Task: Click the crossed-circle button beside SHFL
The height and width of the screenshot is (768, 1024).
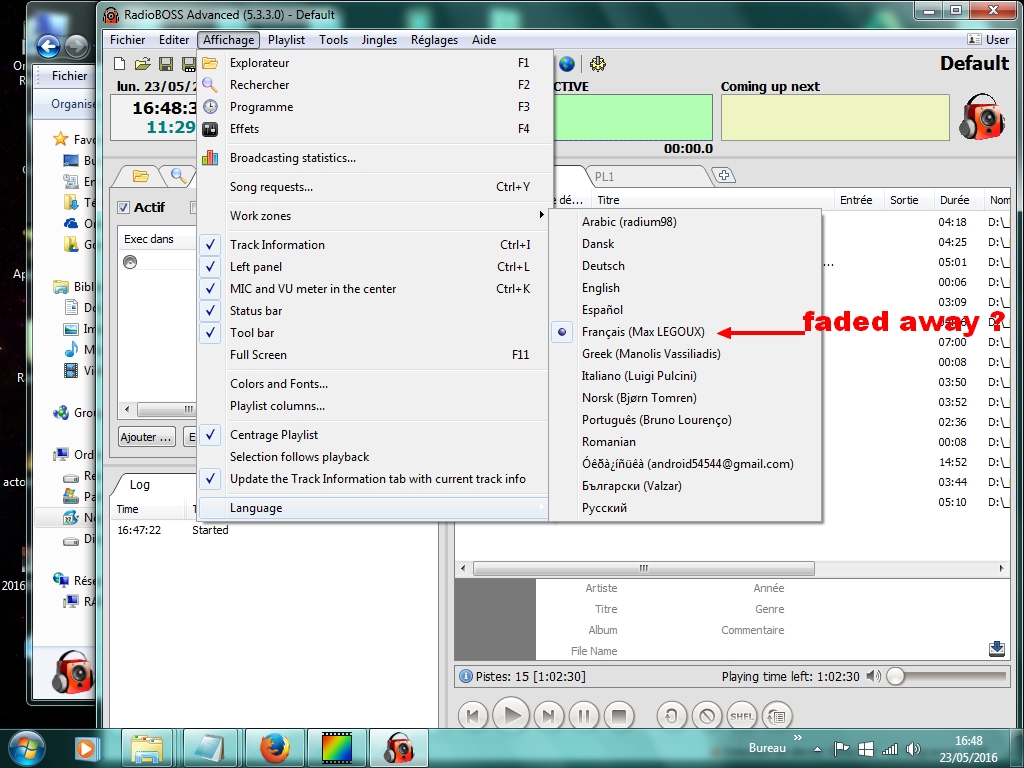Action: point(707,716)
